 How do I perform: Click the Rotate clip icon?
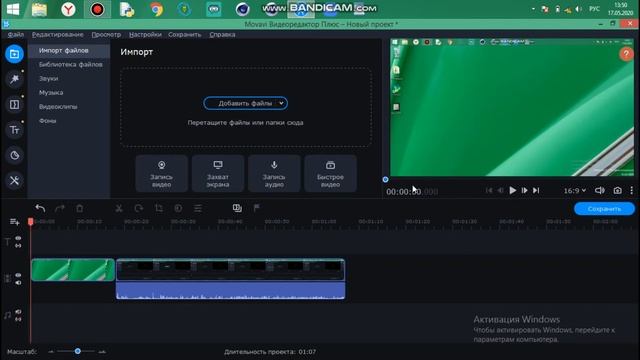click(139, 209)
